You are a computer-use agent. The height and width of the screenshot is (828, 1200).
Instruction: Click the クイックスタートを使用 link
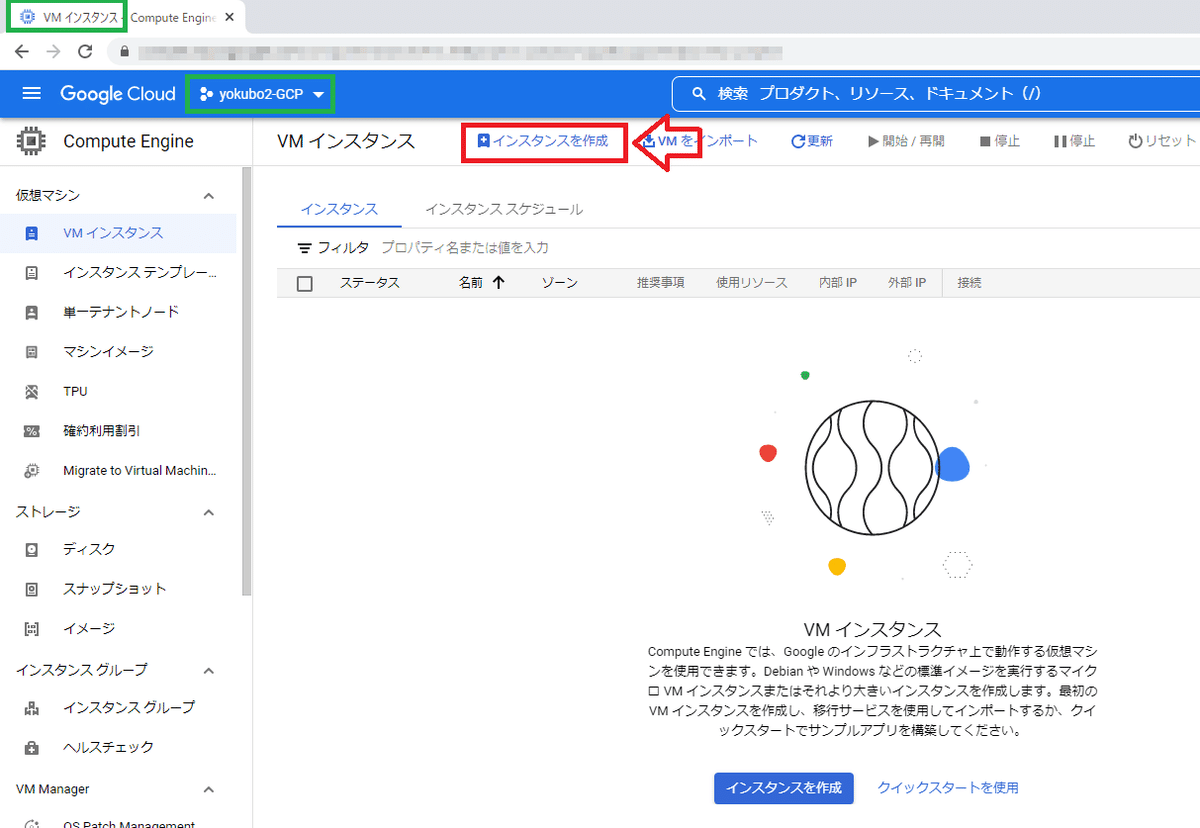948,788
